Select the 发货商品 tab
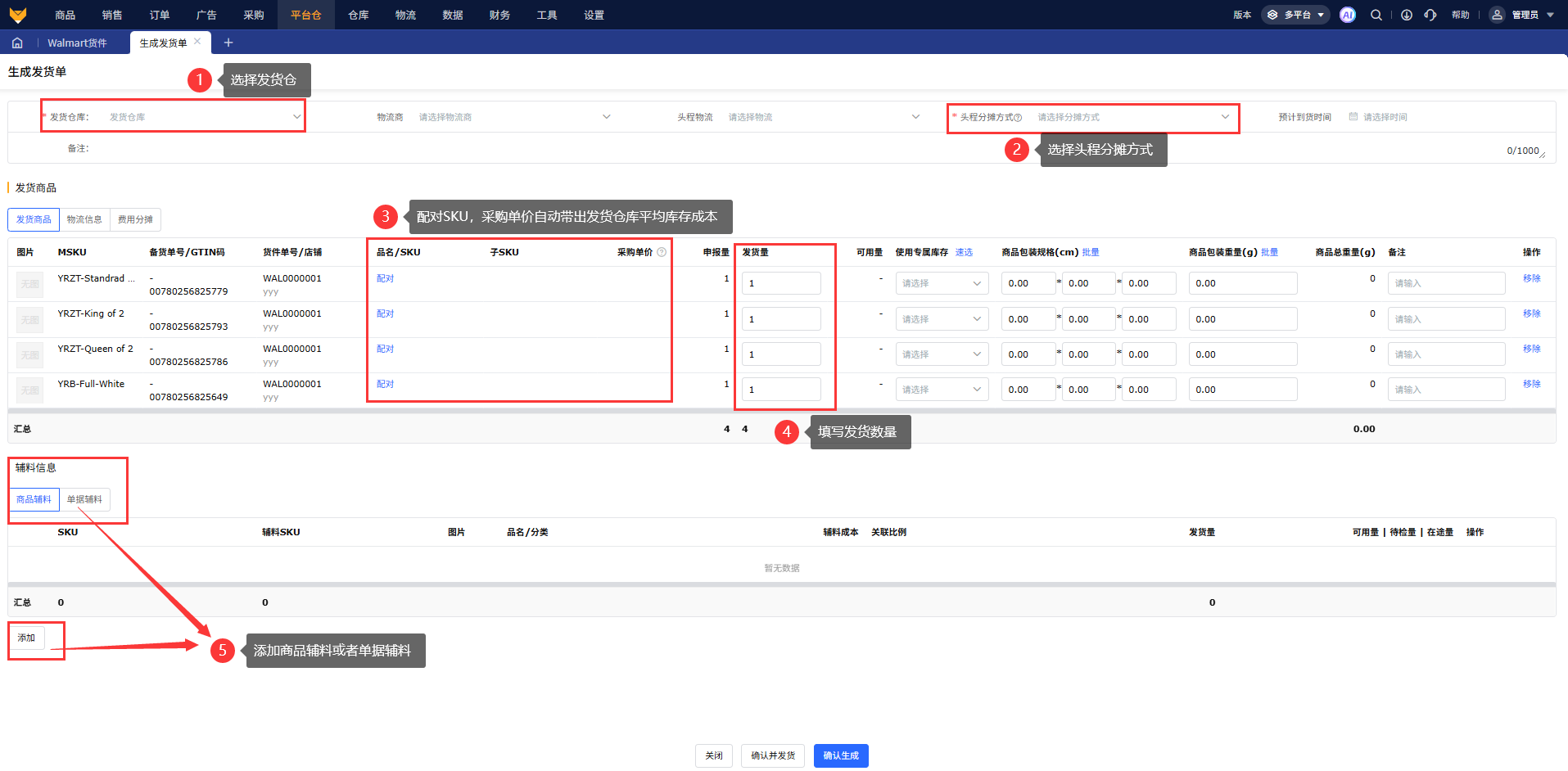The height and width of the screenshot is (771, 1568). pyautogui.click(x=34, y=219)
